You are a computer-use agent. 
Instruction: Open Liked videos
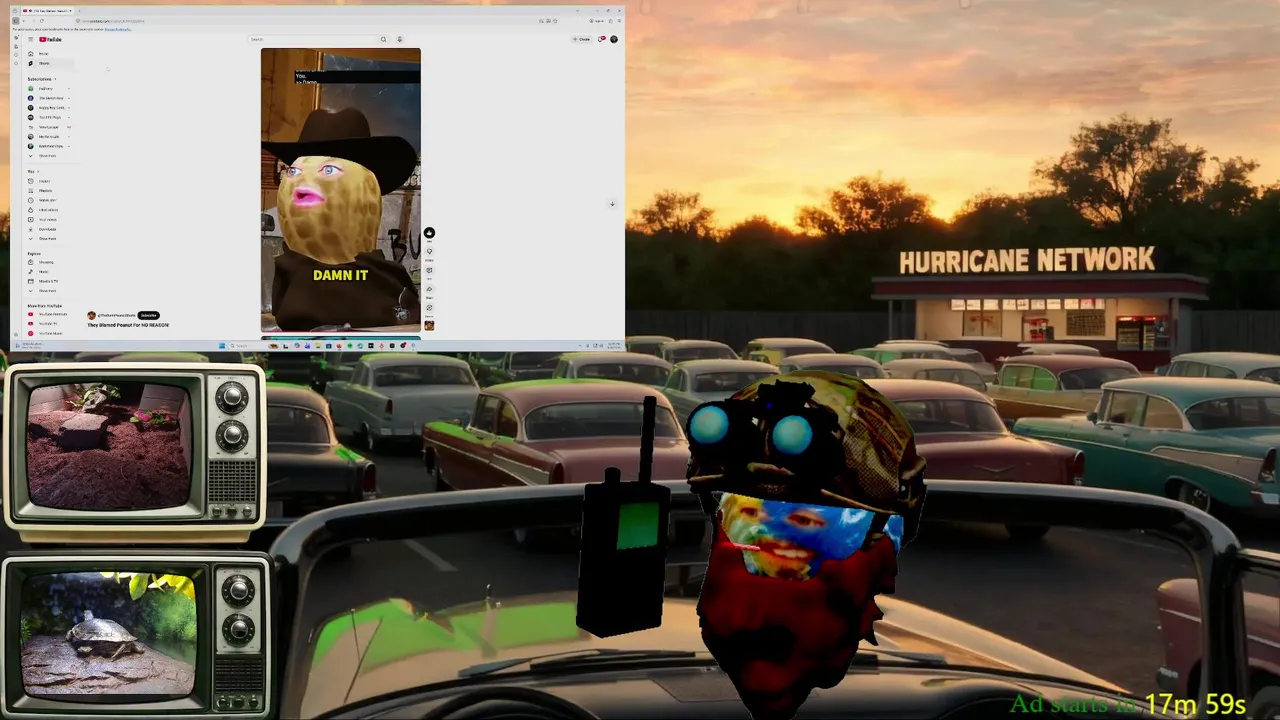click(48, 210)
